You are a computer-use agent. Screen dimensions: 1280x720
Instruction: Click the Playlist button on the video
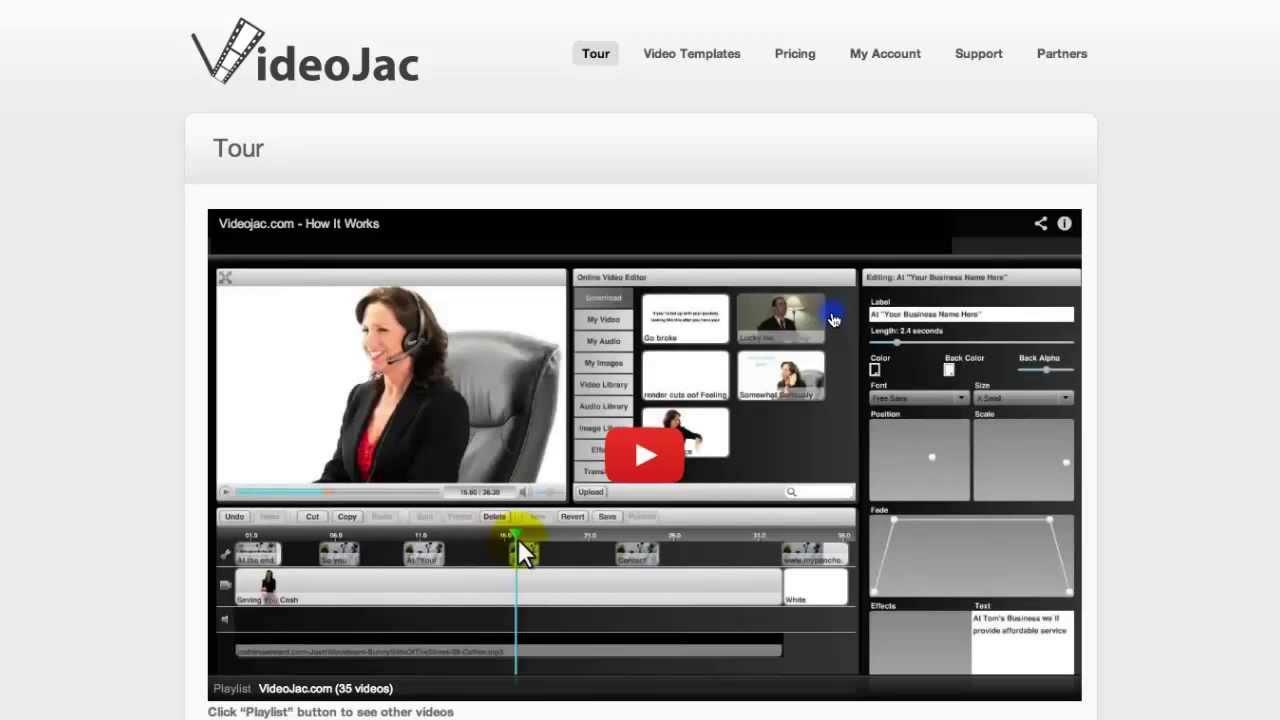(x=232, y=689)
